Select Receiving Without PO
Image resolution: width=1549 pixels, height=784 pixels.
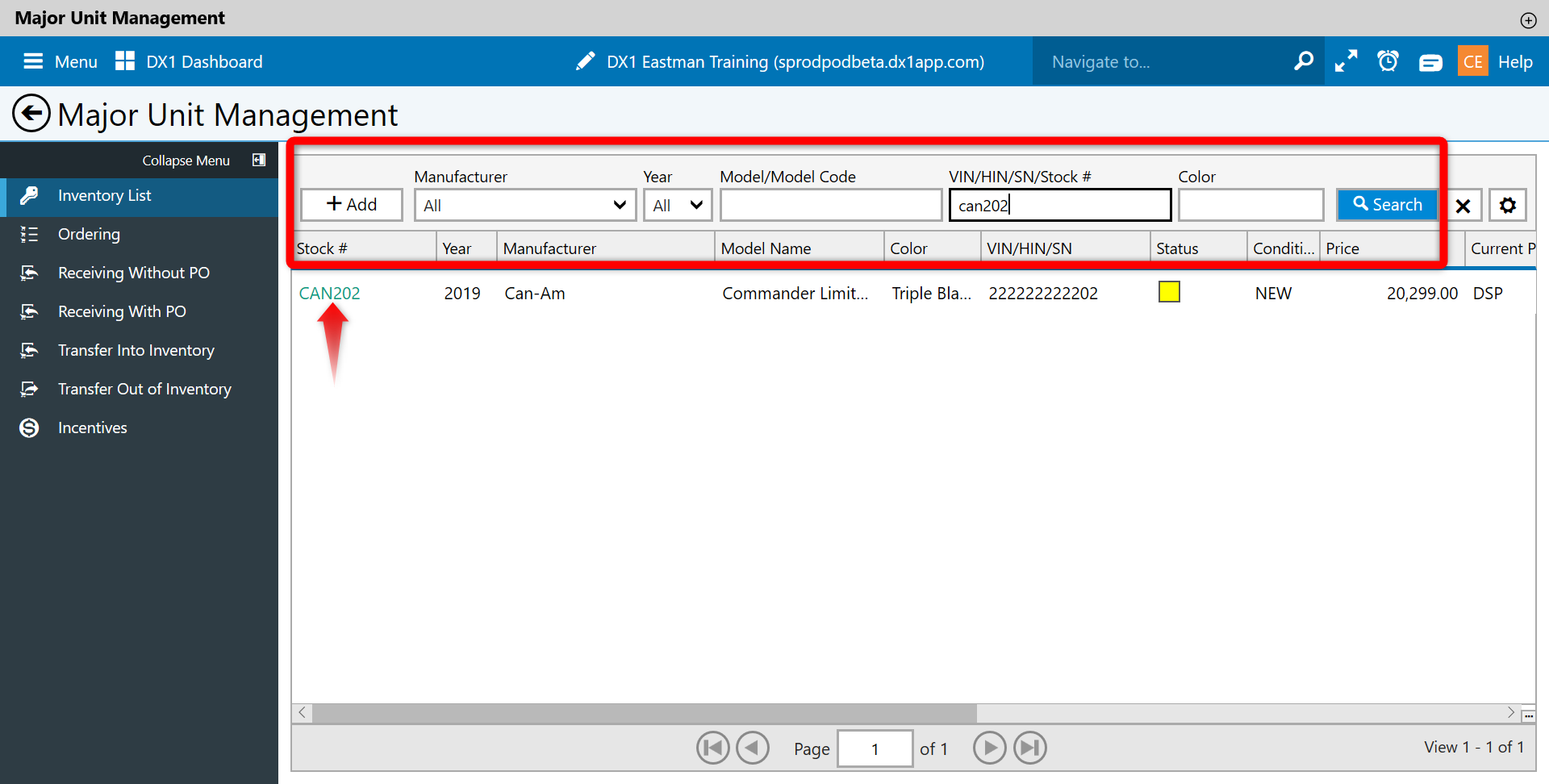[x=139, y=273]
